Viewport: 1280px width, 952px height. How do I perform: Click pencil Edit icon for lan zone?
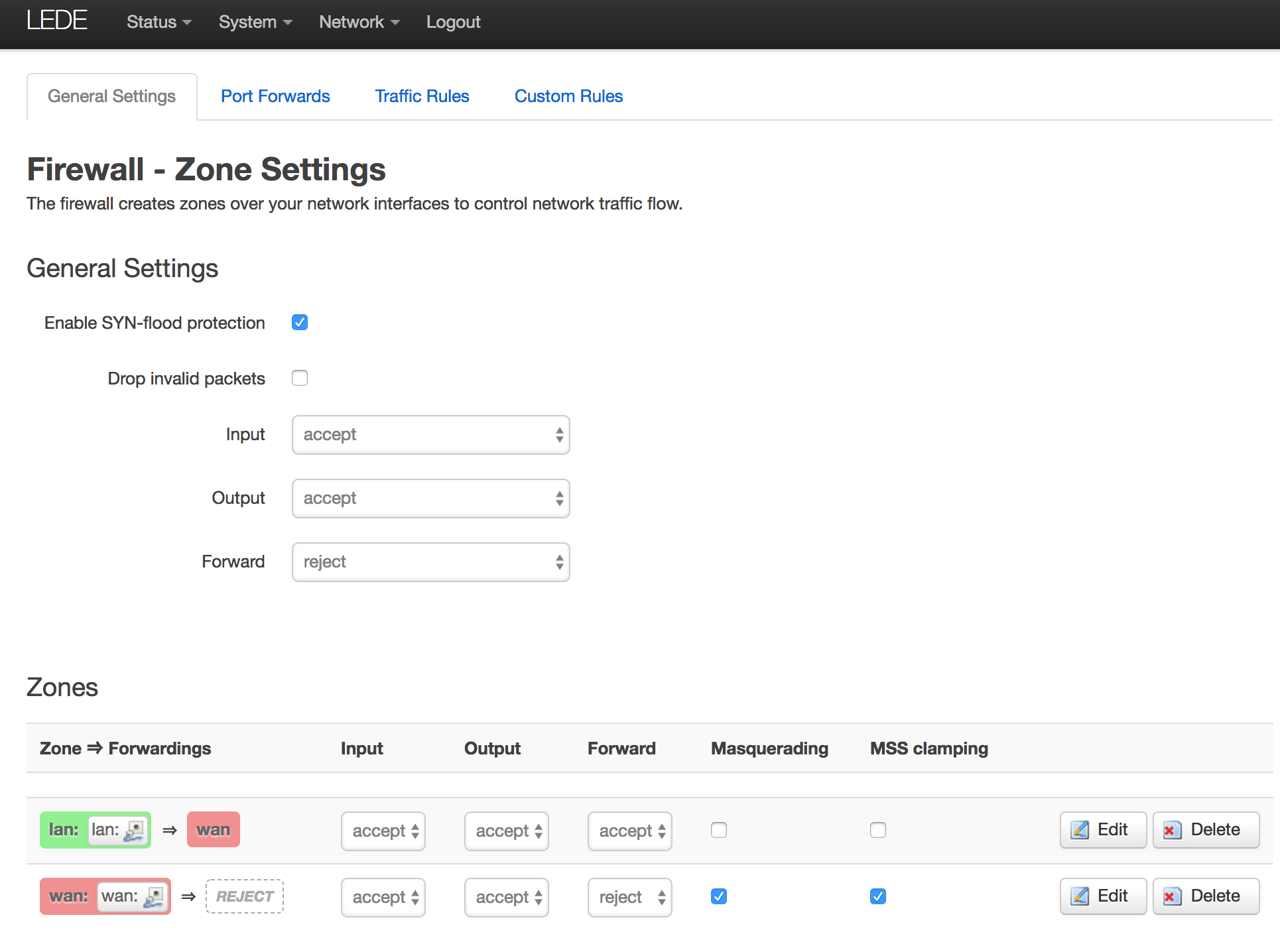pyautogui.click(x=1080, y=830)
